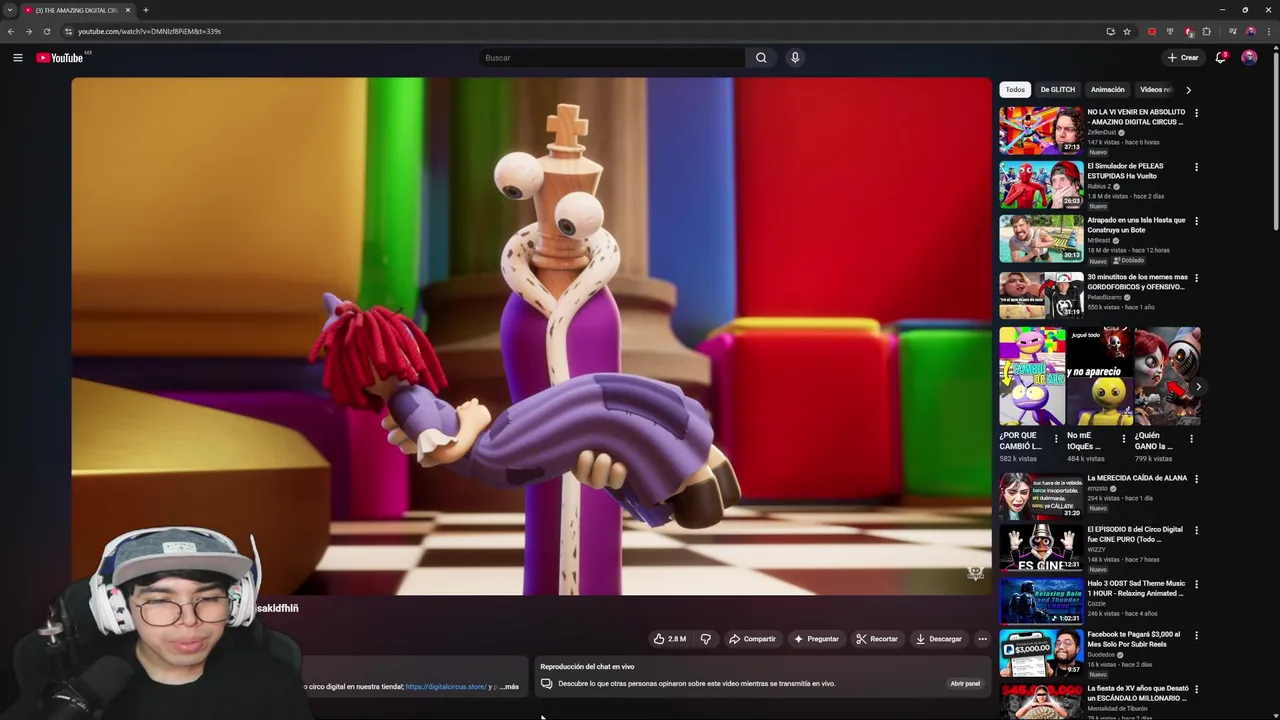Click the Descargar download button

(939, 639)
